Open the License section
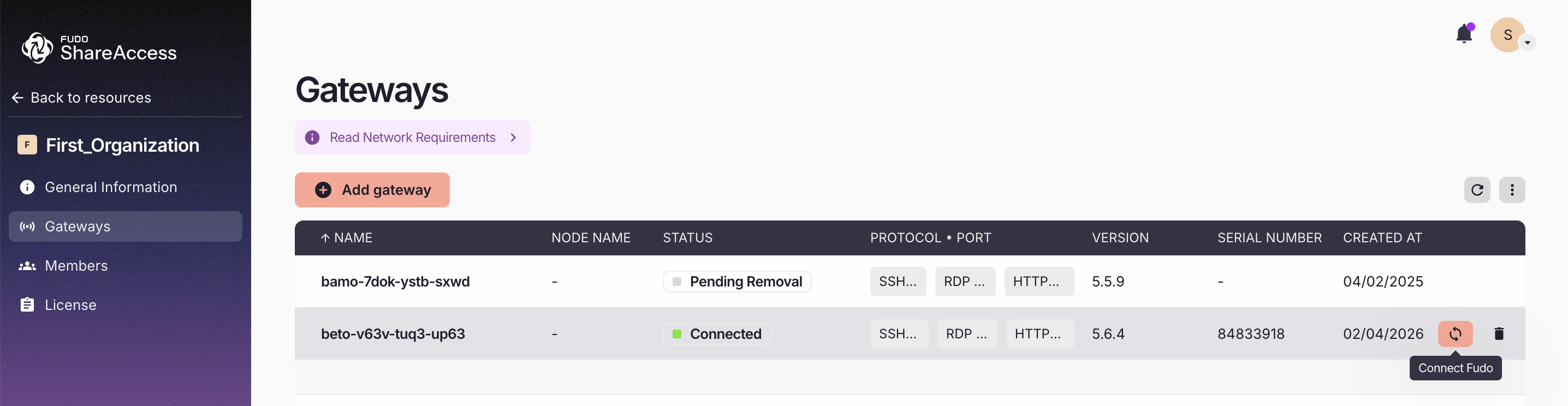The height and width of the screenshot is (406, 1568). tap(70, 305)
